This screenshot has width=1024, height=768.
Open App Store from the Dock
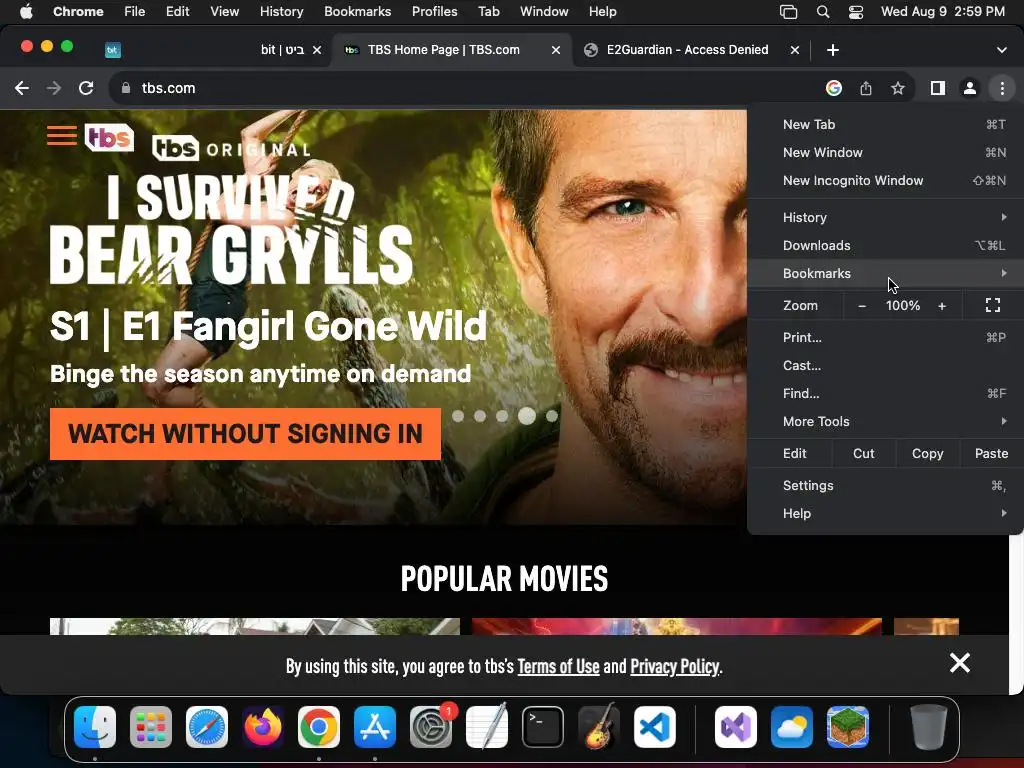point(375,727)
